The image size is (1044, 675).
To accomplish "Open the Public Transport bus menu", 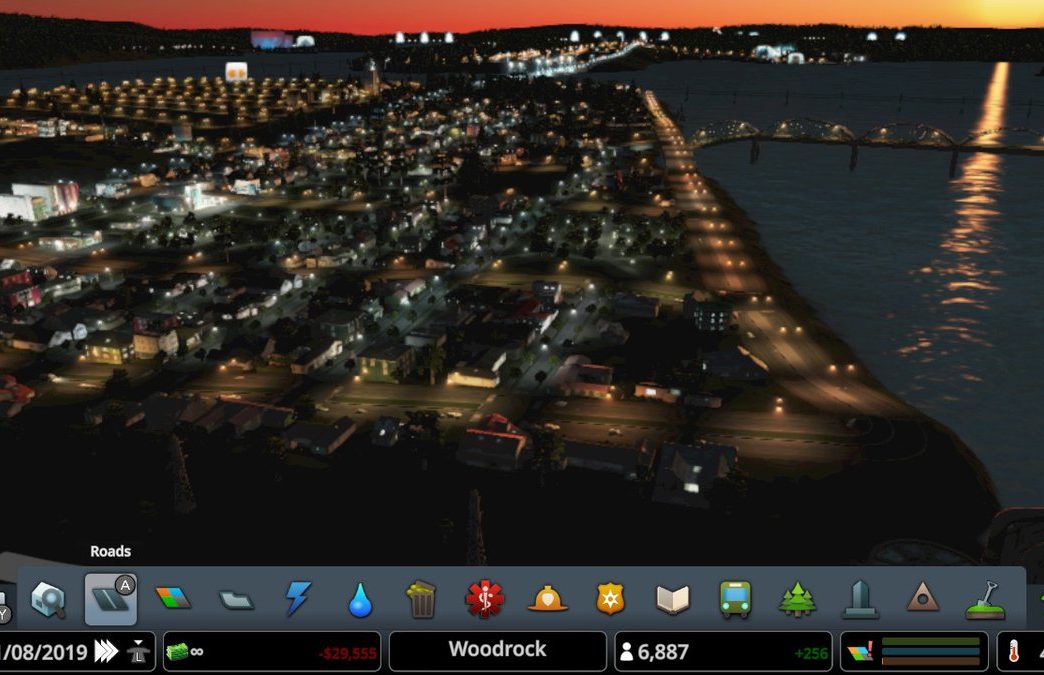I will [x=735, y=599].
